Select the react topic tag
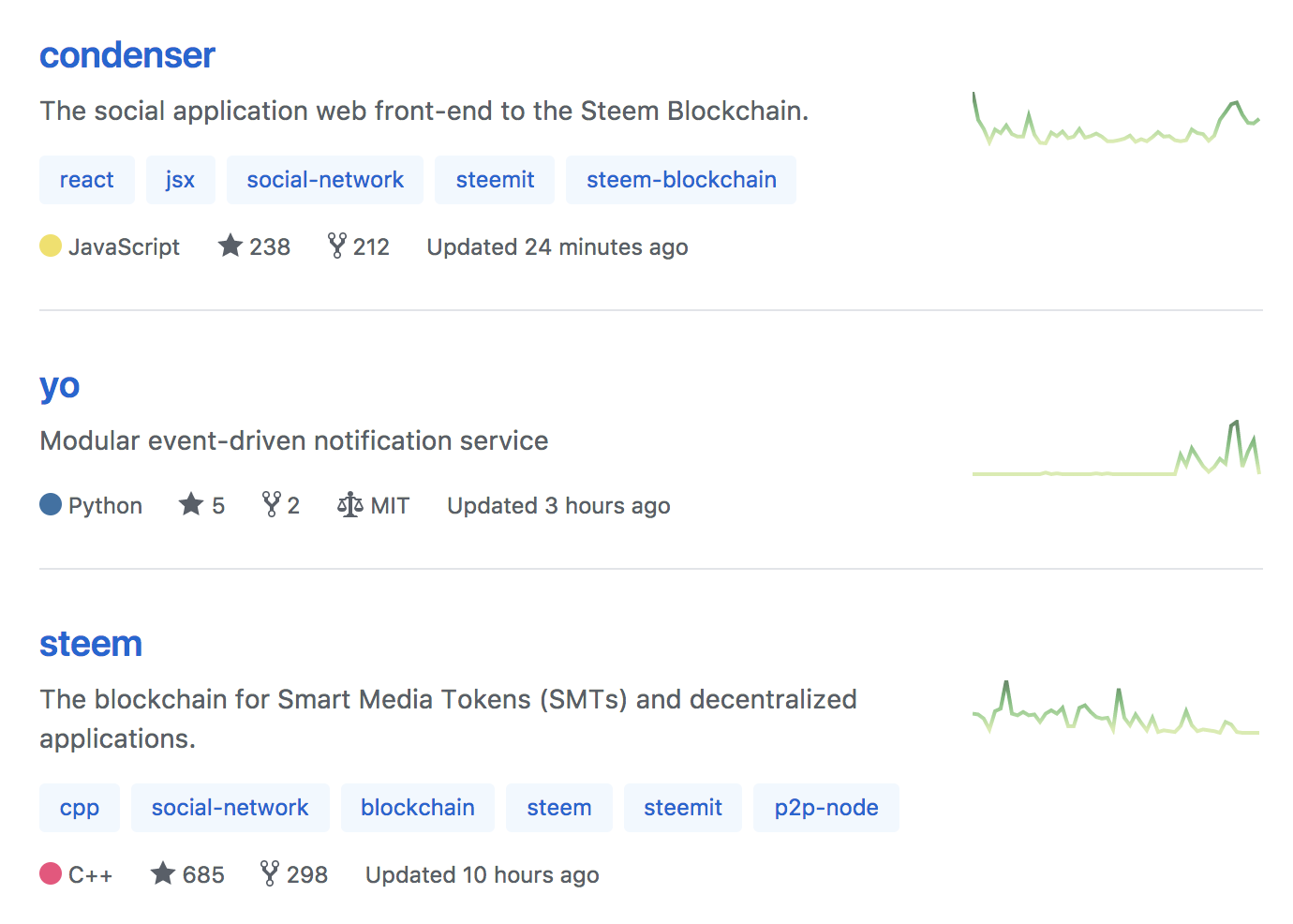1293x924 pixels. click(87, 180)
